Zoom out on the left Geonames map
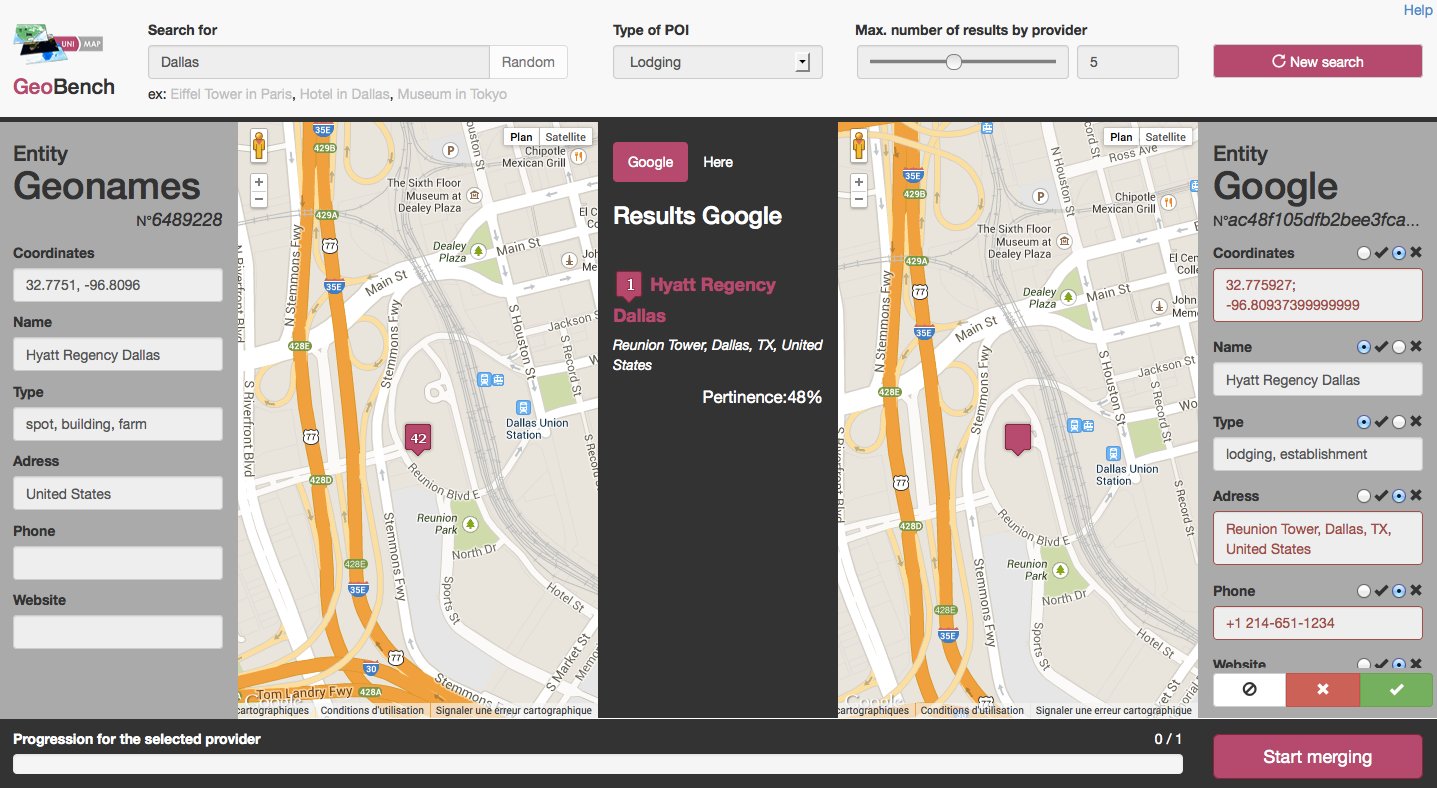The width and height of the screenshot is (1437, 788). (x=259, y=199)
